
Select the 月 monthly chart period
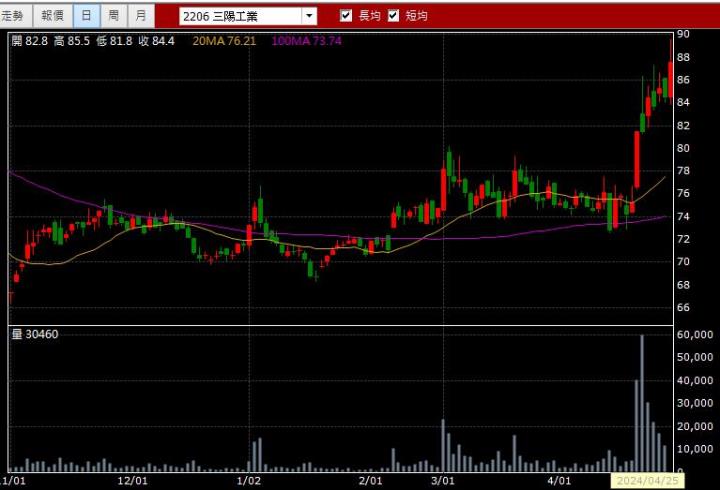141,15
